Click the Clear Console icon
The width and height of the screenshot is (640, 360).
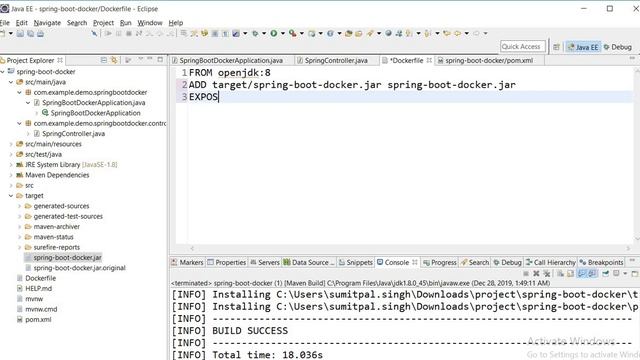tap(560, 273)
